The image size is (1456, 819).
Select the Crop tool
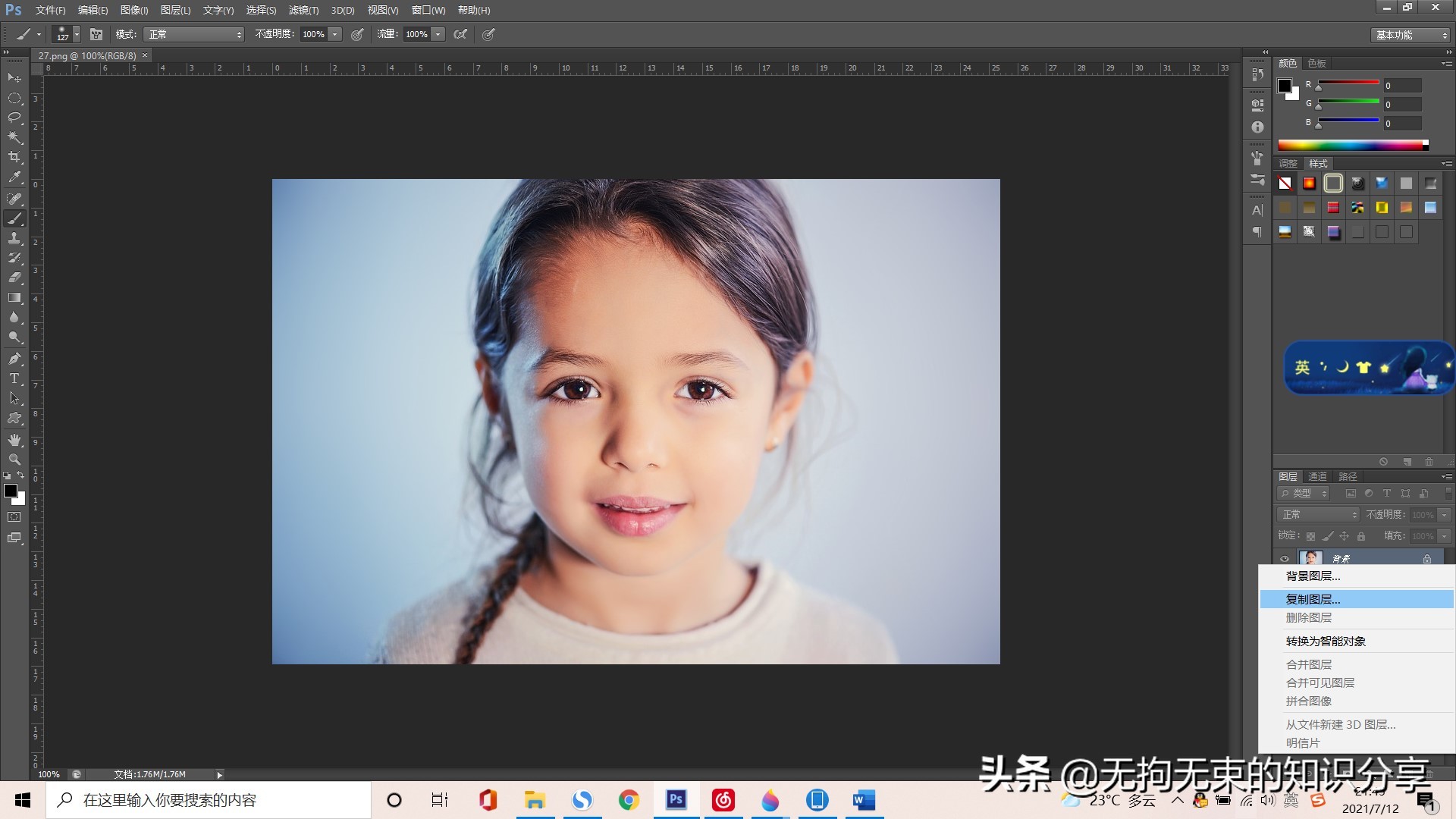[14, 157]
